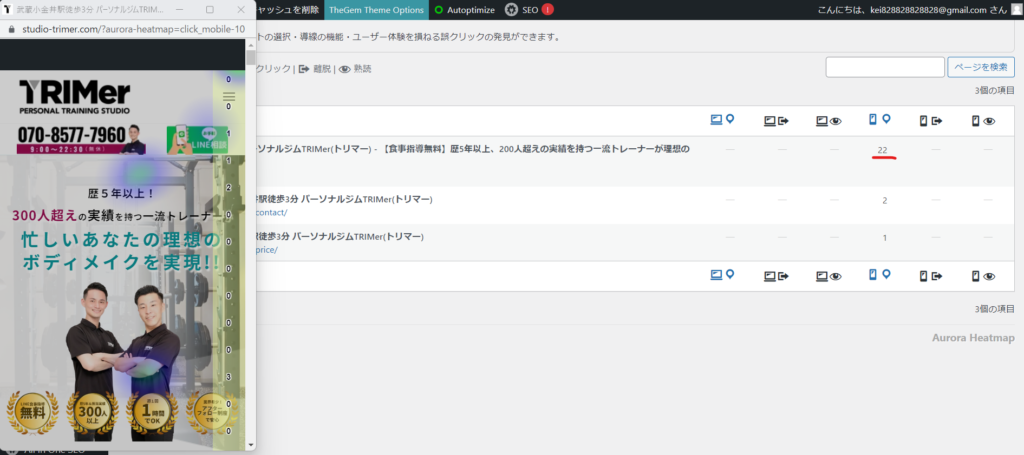Click the lock icon in popup address bar

coord(10,29)
